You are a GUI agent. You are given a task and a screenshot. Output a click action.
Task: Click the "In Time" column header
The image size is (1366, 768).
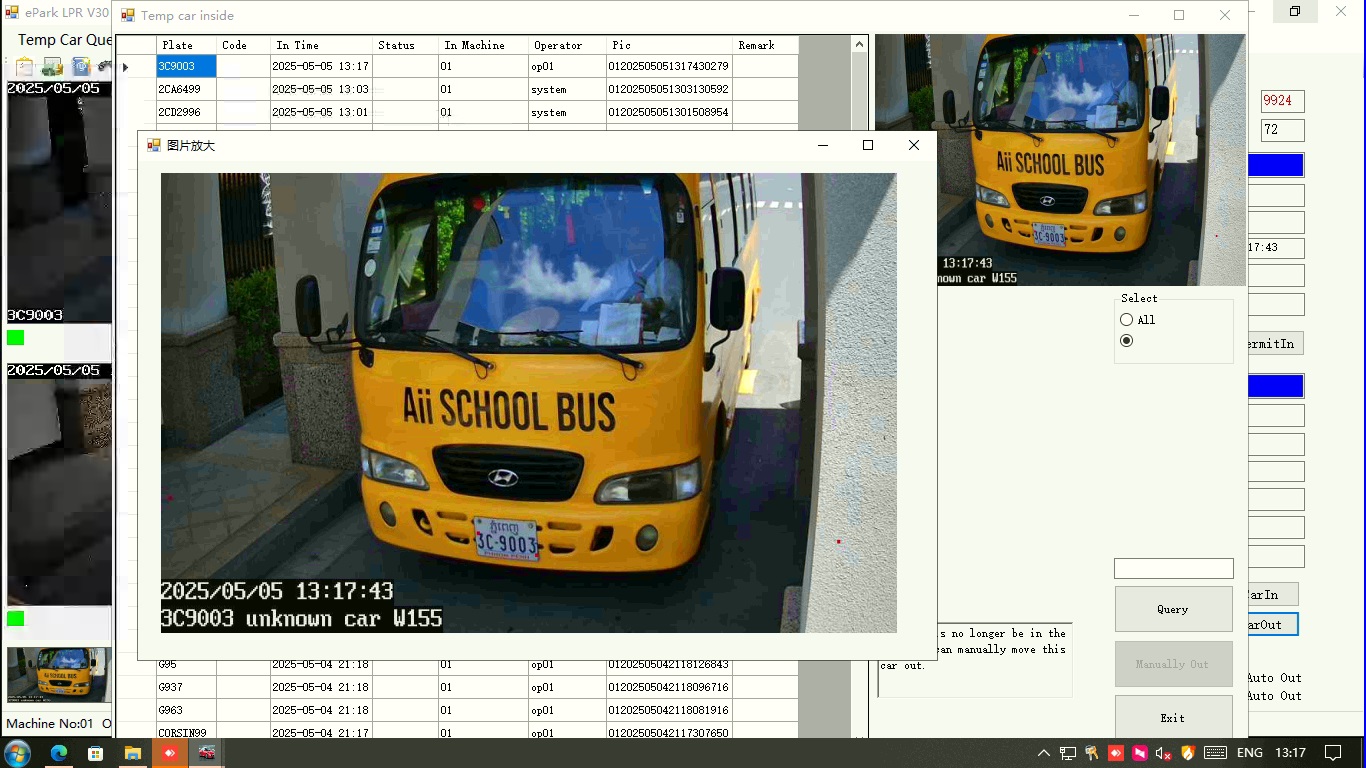click(x=320, y=45)
